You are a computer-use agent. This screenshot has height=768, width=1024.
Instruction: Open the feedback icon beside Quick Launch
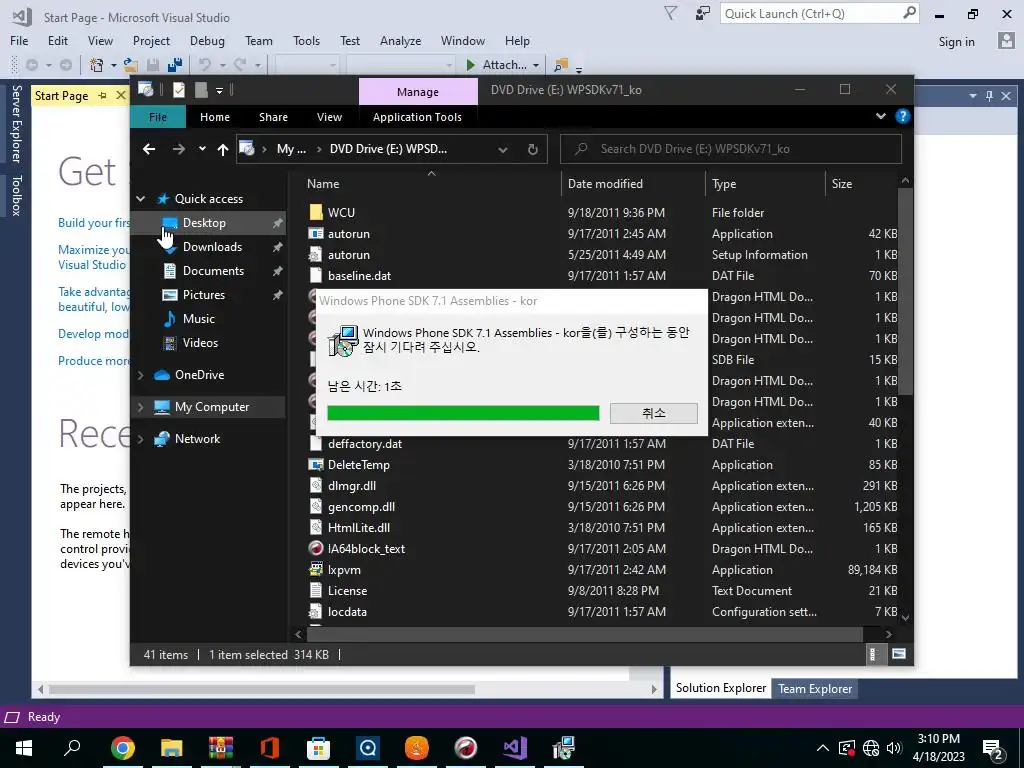(703, 13)
